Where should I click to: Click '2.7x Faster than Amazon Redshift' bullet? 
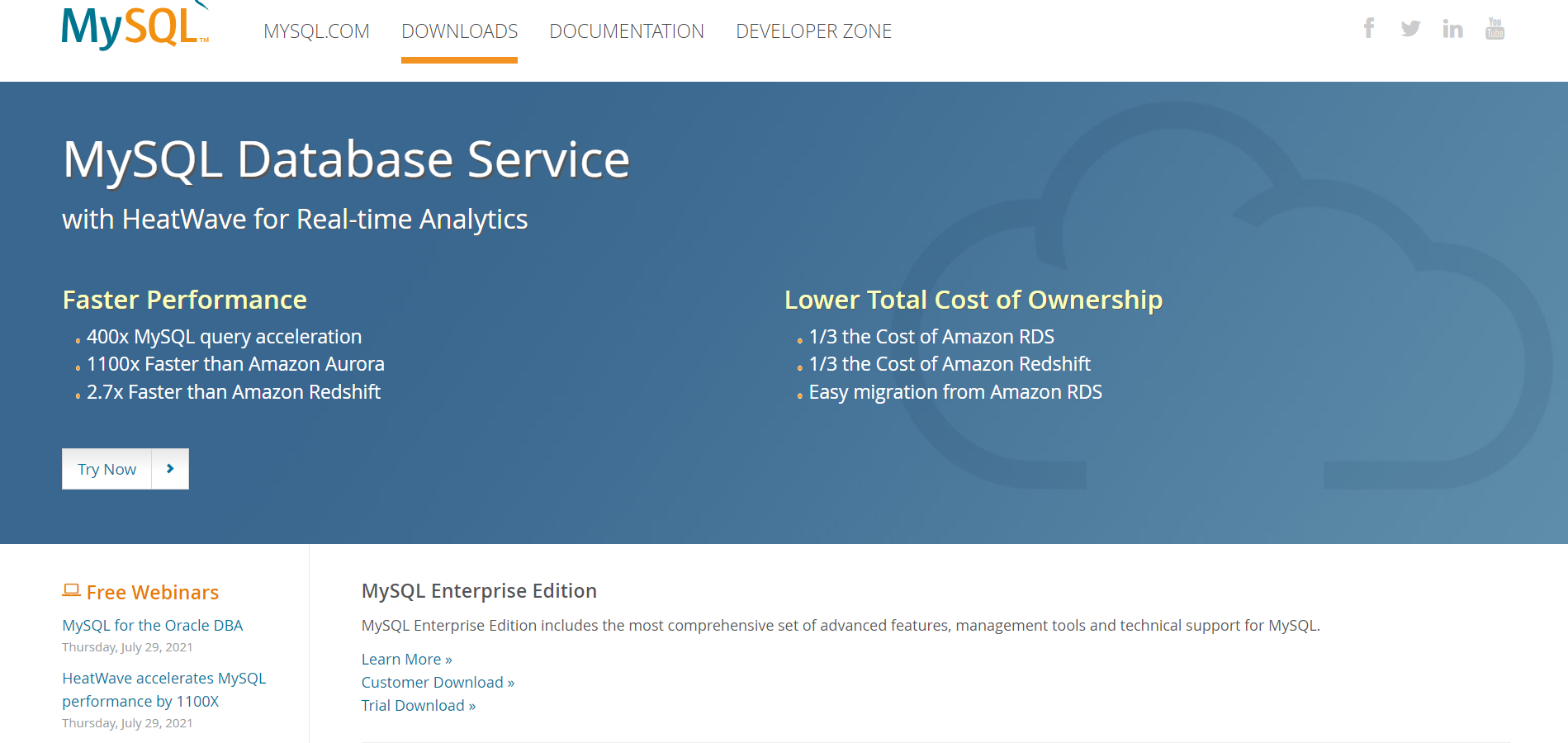click(234, 392)
